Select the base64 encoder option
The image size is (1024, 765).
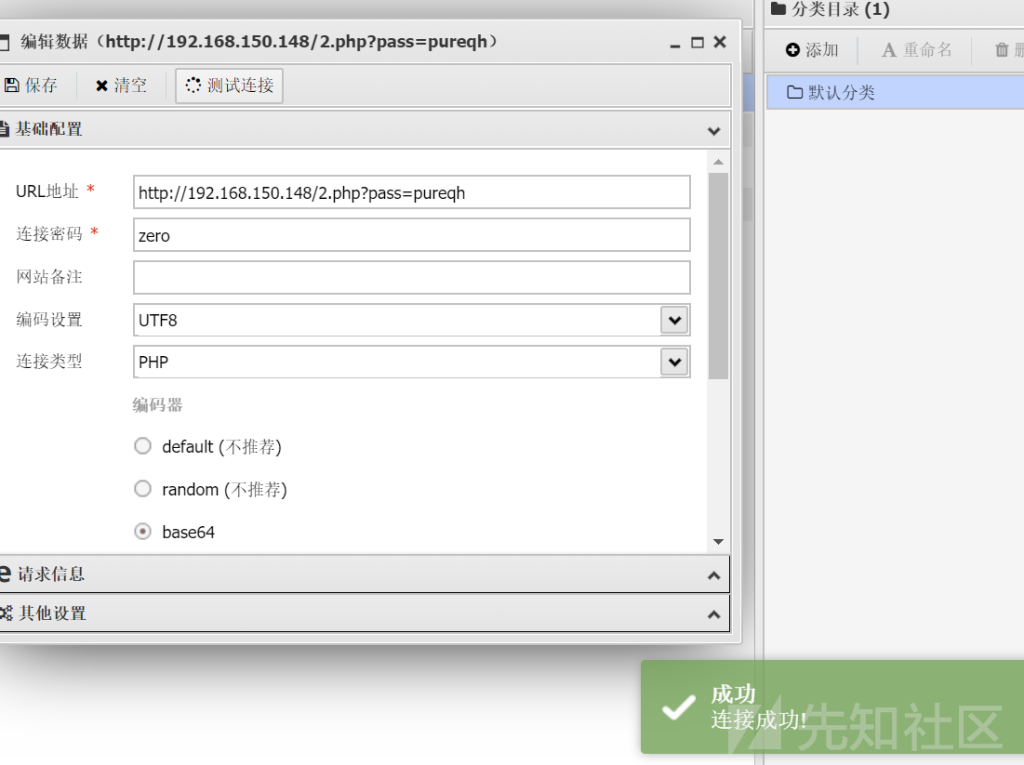point(142,531)
